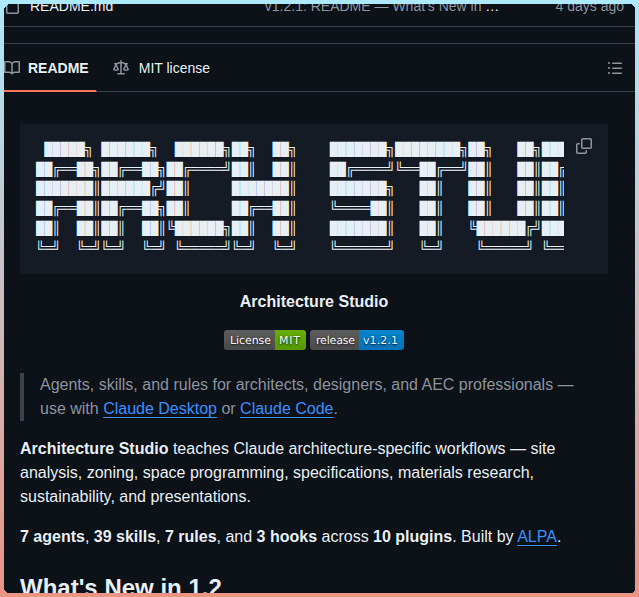
Task: Click the ARCH STU ASCII art banner
Action: click(x=300, y=195)
